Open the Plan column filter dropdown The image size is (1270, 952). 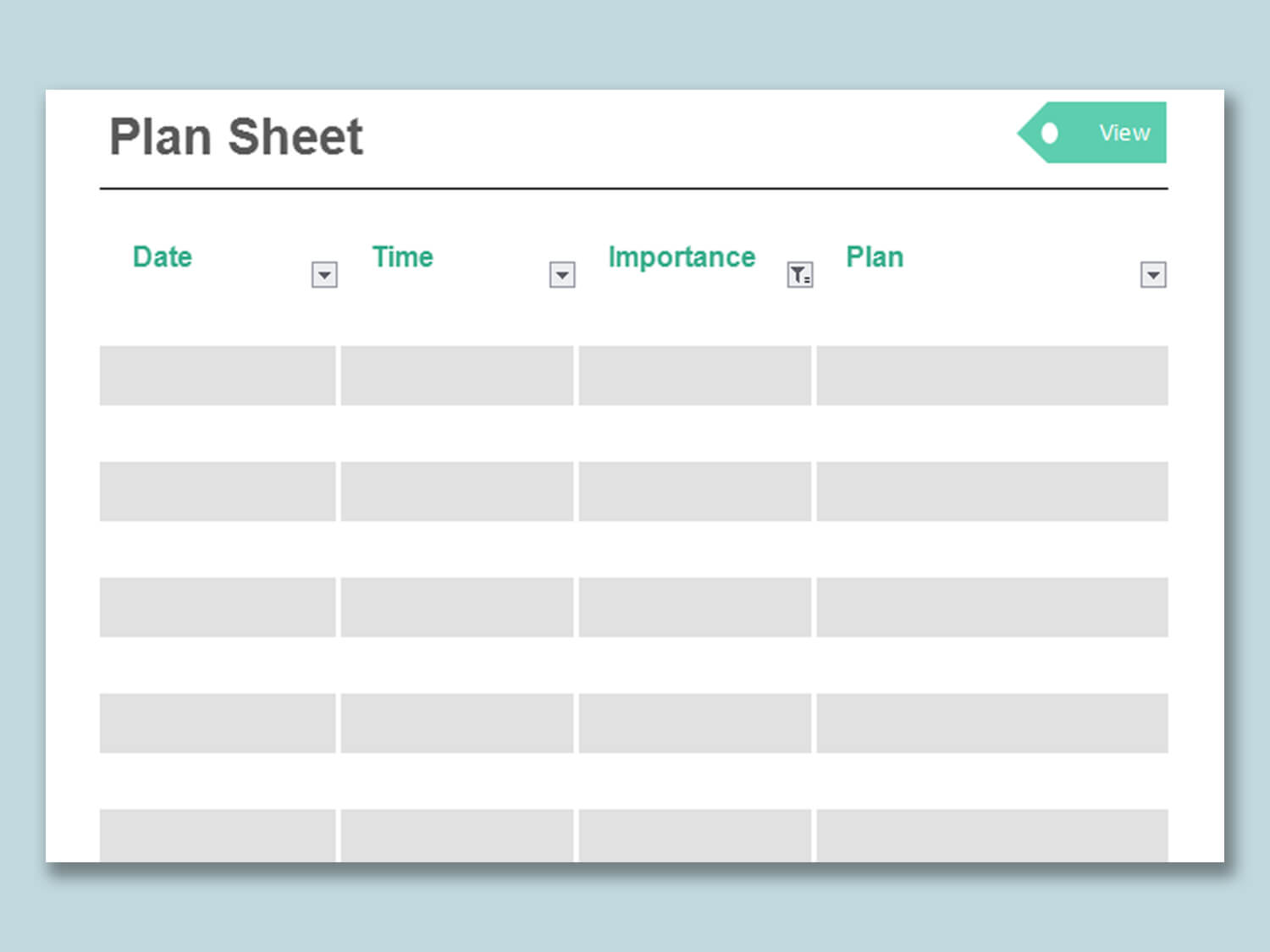(x=1153, y=274)
